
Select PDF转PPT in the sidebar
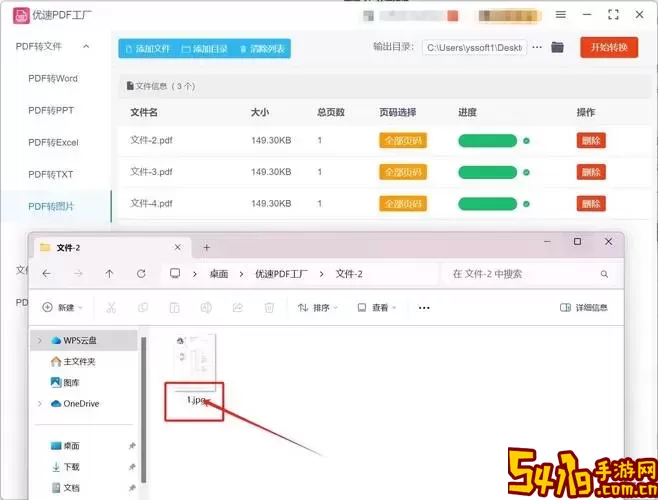[51, 110]
